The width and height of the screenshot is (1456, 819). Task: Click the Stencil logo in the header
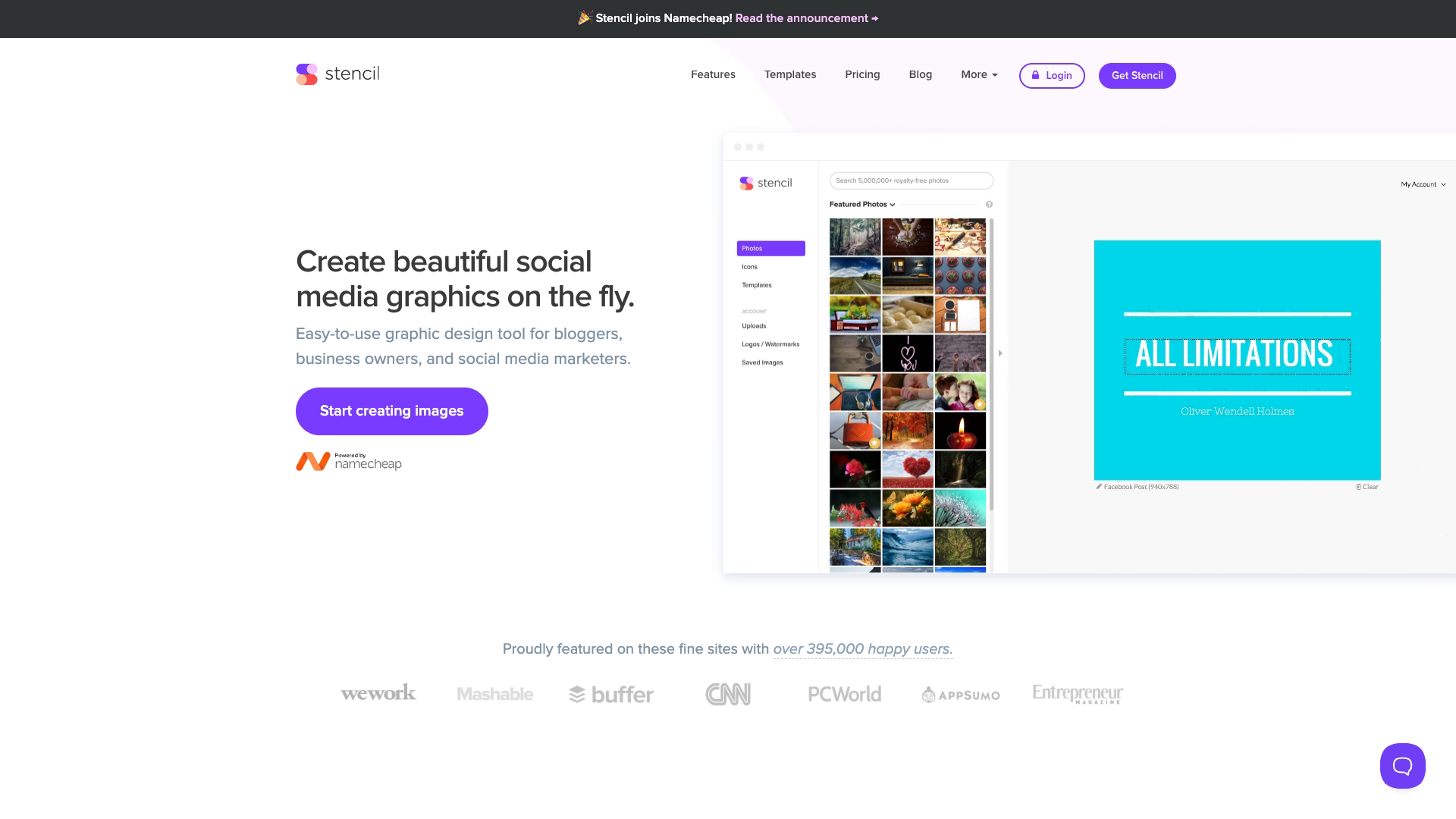(337, 74)
